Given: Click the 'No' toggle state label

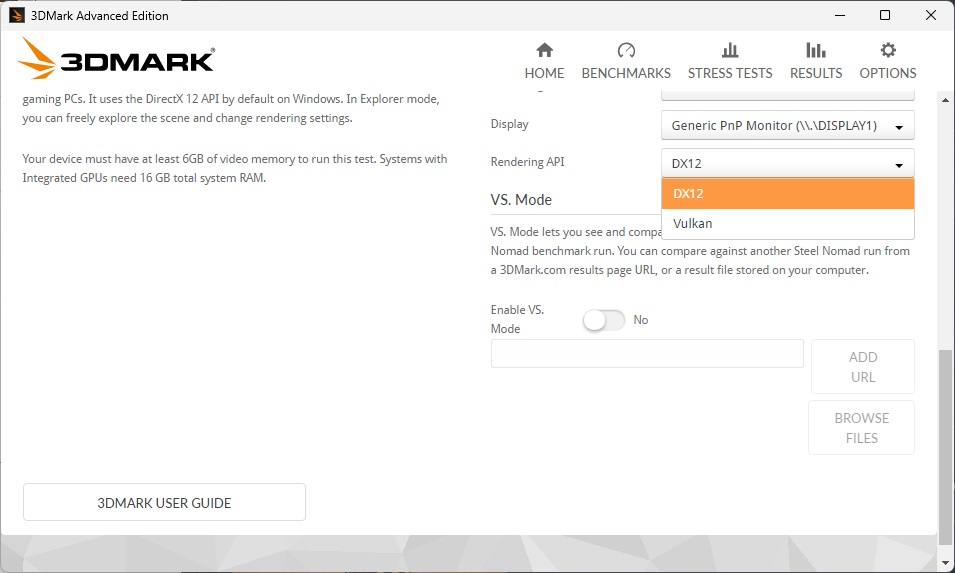Looking at the screenshot, I should 641,320.
